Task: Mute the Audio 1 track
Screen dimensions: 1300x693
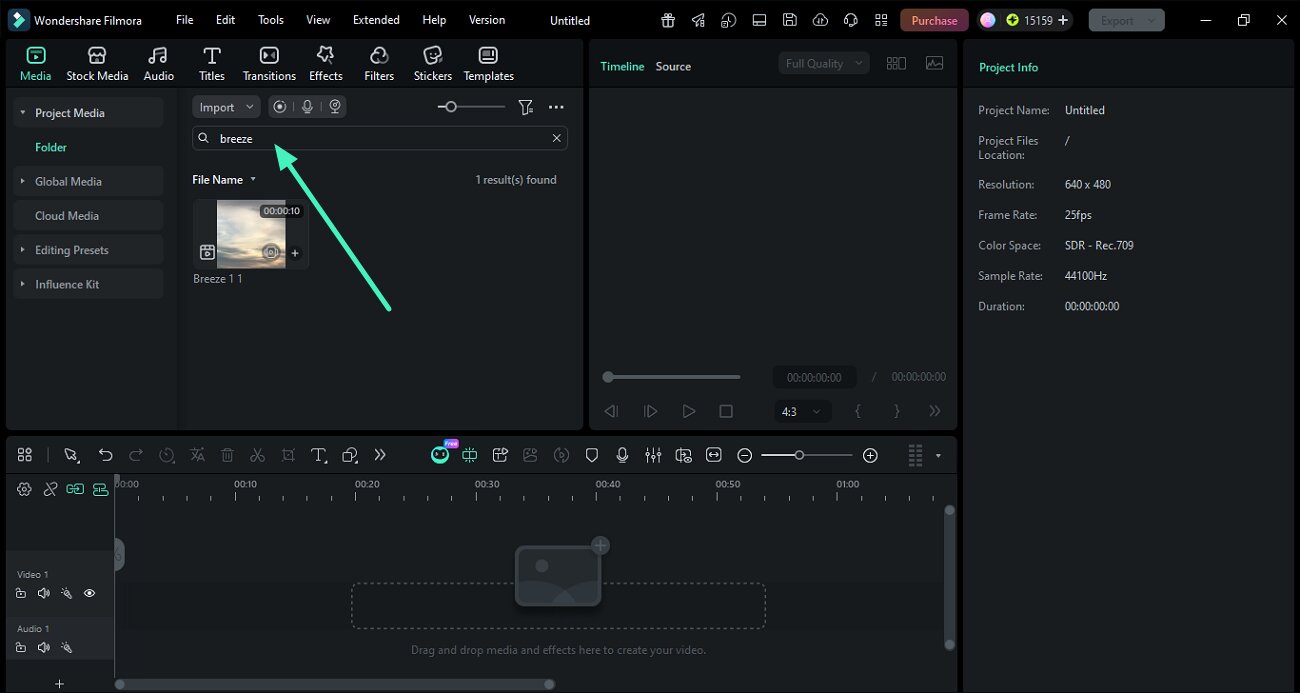Action: [x=43, y=647]
